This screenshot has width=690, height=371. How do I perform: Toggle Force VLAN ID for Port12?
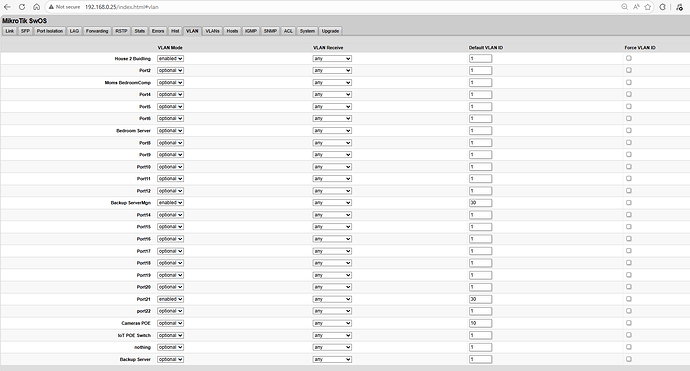(x=628, y=191)
